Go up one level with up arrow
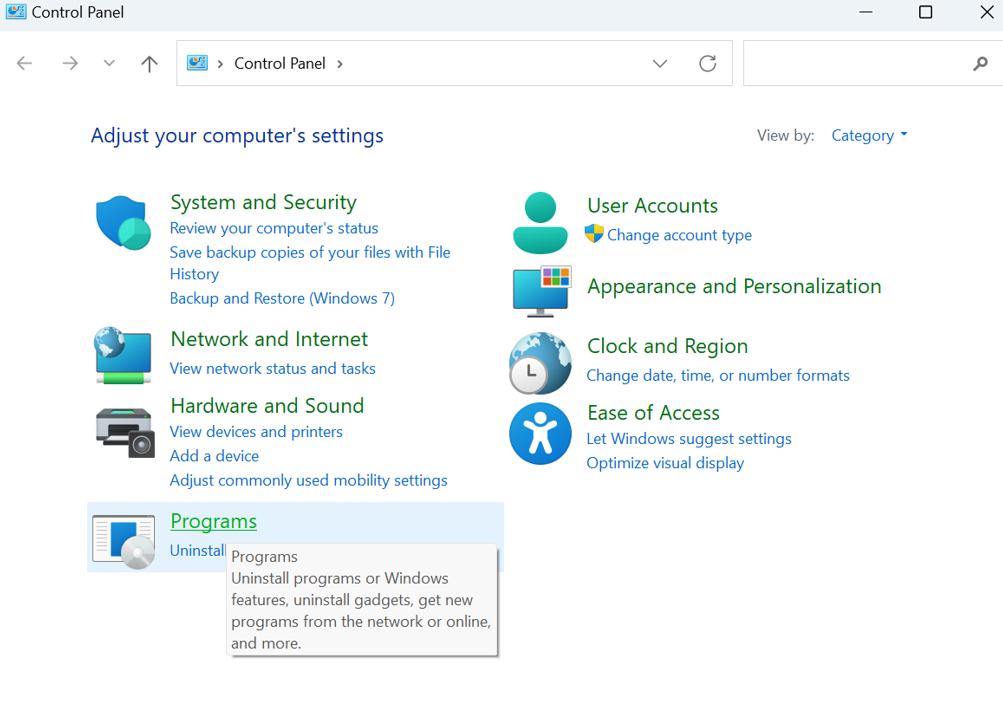This screenshot has width=1003, height=712. [149, 63]
